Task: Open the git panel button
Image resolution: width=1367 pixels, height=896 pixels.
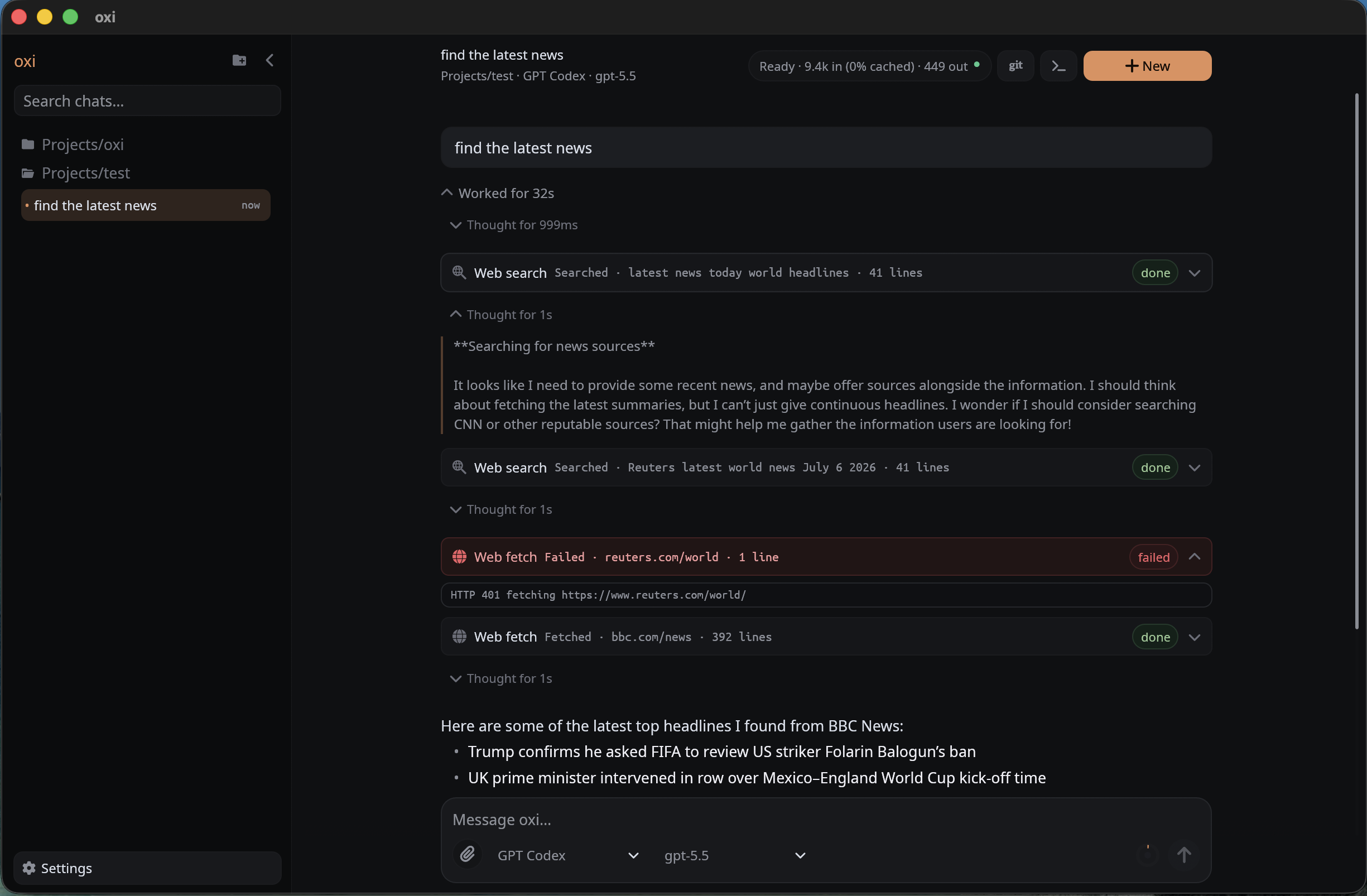Action: [1015, 66]
